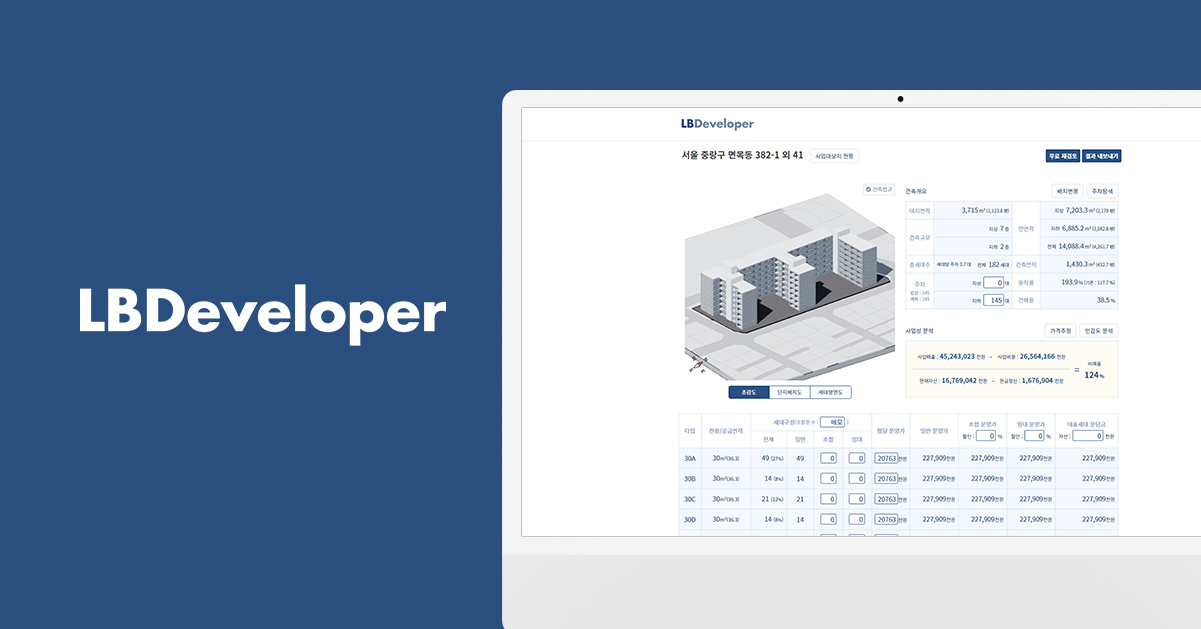Viewport: 1201px width, 629px height.
Task: Click the 무료 재검토 button
Action: (x=1064, y=155)
